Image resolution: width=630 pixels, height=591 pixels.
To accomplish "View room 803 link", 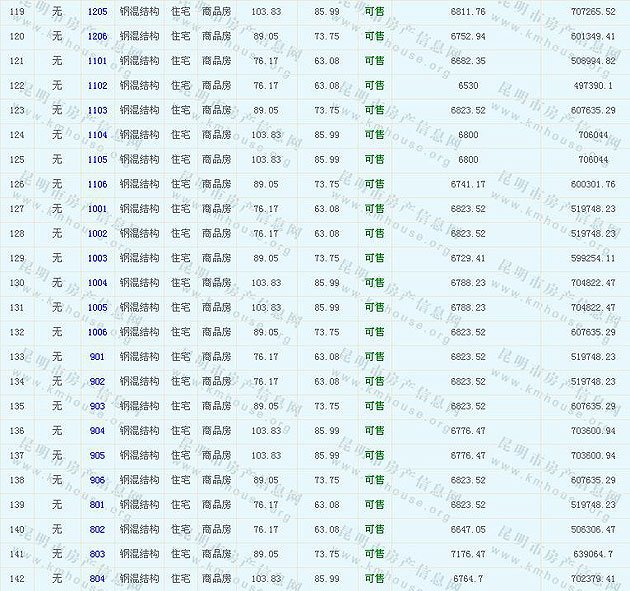I will point(97,553).
